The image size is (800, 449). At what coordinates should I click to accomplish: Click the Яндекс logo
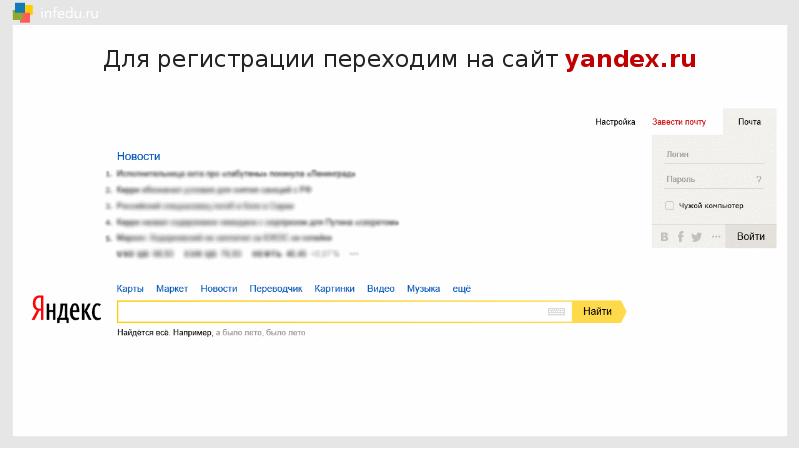(66, 309)
